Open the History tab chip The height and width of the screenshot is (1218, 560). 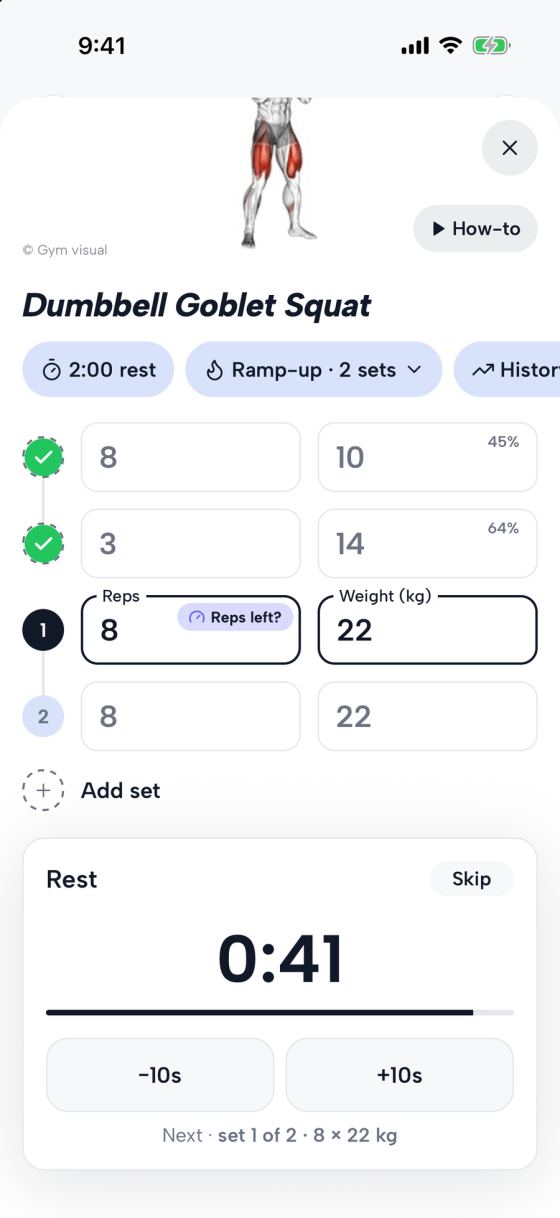(x=507, y=370)
